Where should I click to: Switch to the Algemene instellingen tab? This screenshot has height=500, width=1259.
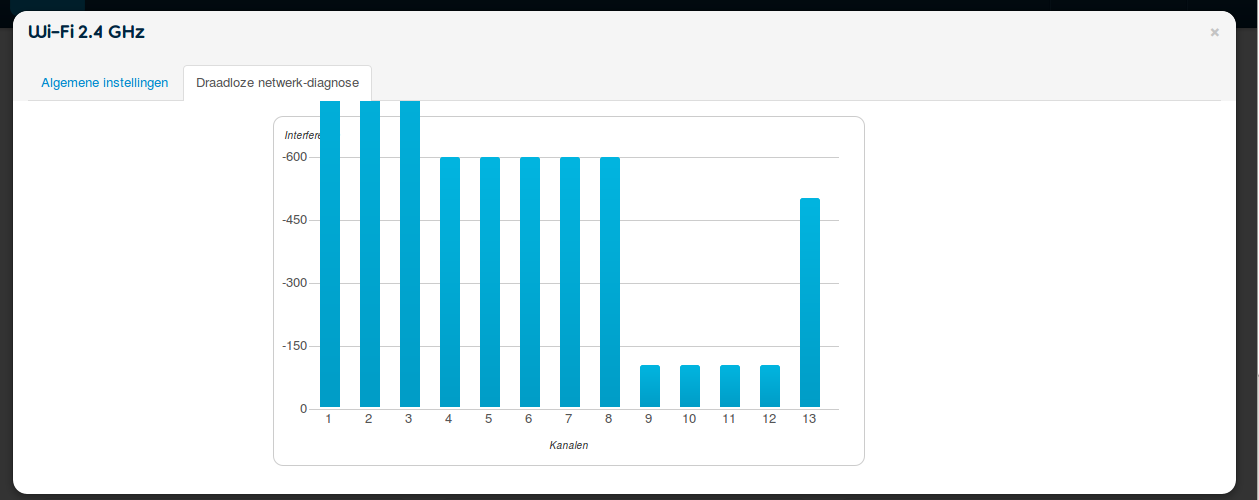[x=104, y=83]
